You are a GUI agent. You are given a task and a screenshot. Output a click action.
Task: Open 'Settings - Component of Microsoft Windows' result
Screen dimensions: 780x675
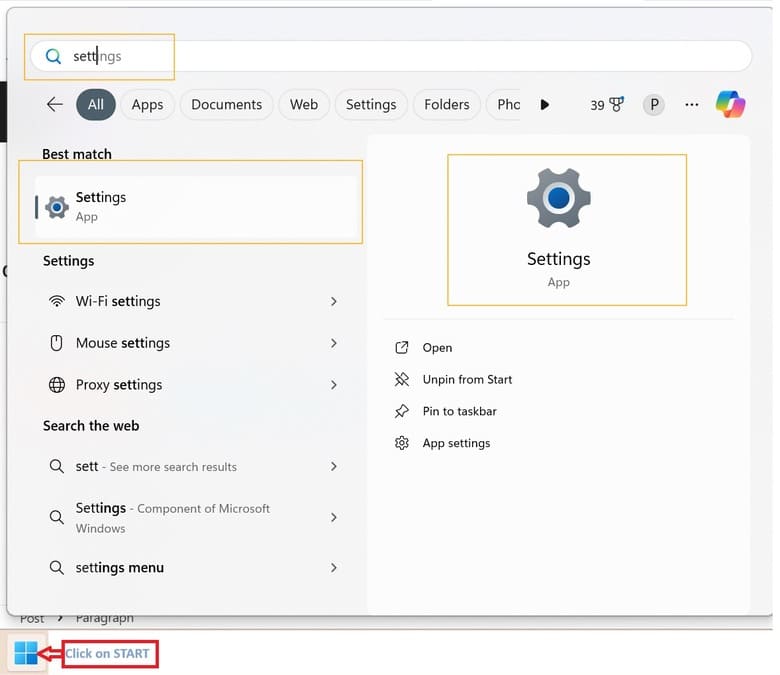(x=193, y=517)
